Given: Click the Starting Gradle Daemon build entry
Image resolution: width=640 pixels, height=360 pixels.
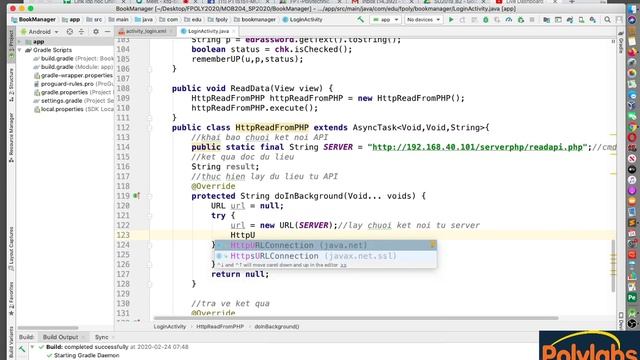Looking at the screenshot, I should tap(87, 356).
